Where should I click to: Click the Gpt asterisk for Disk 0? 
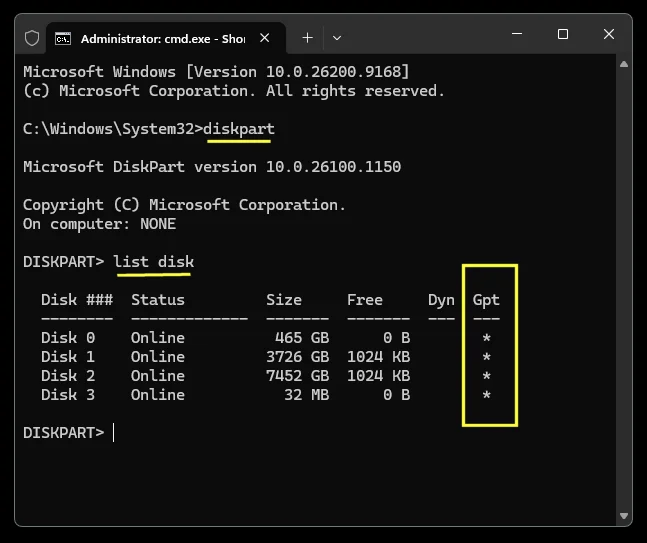pos(486,338)
